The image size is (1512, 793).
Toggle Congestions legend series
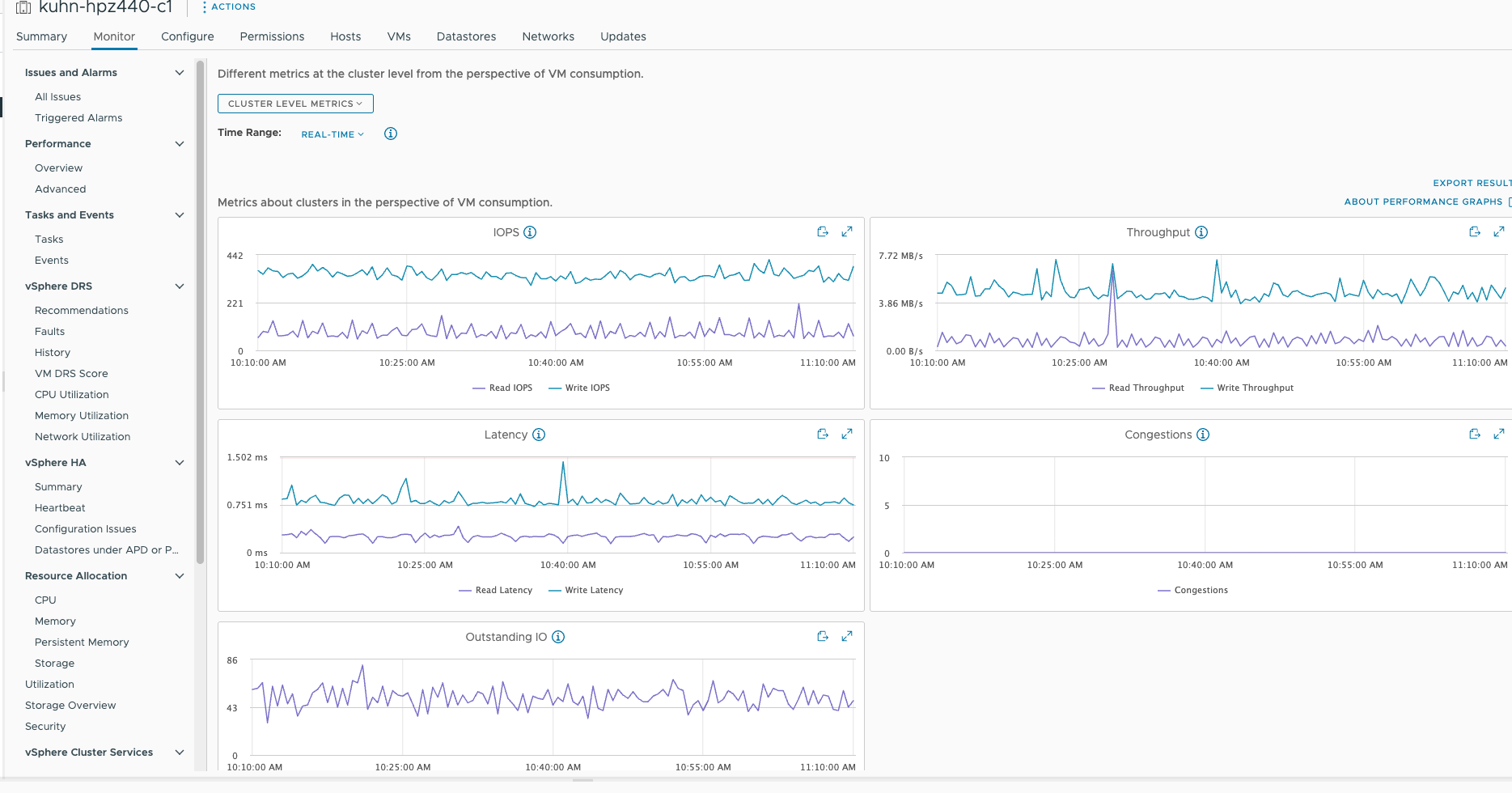1192,590
